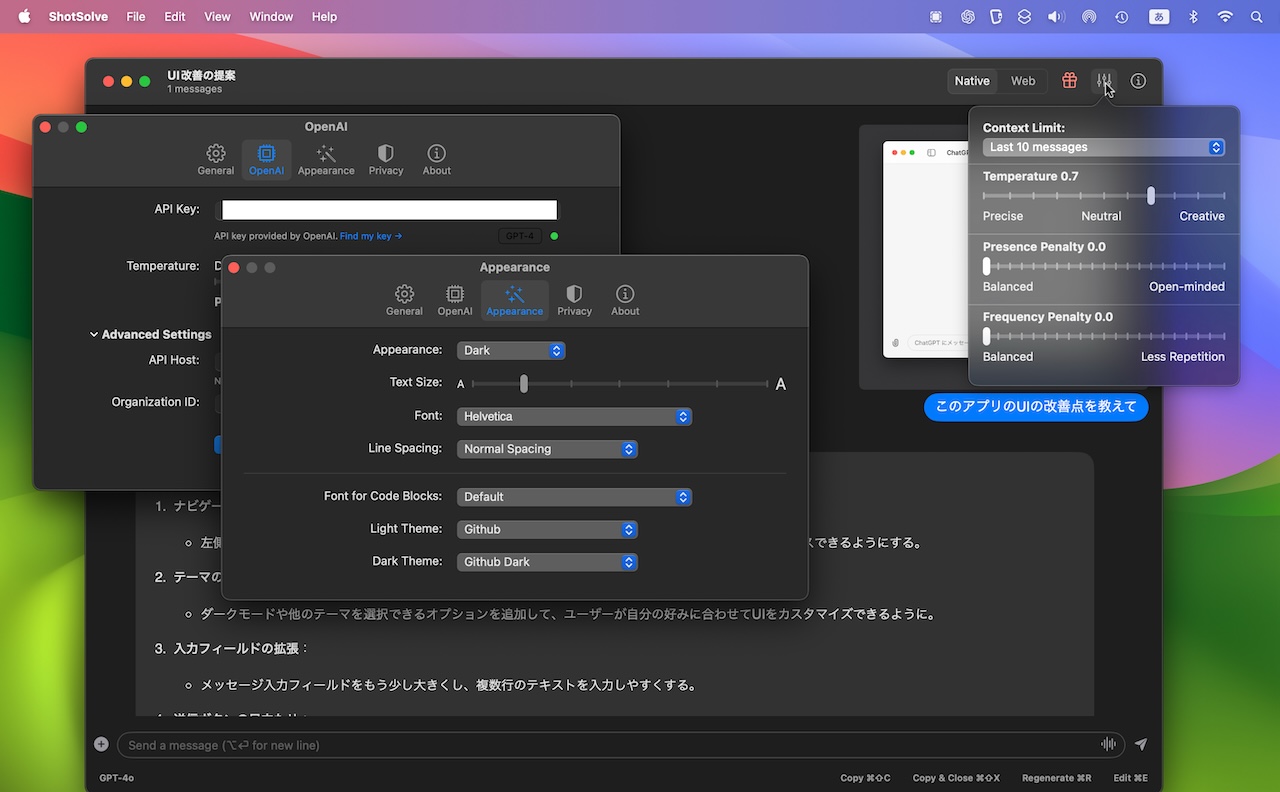Click the Find my key link

coord(371,236)
